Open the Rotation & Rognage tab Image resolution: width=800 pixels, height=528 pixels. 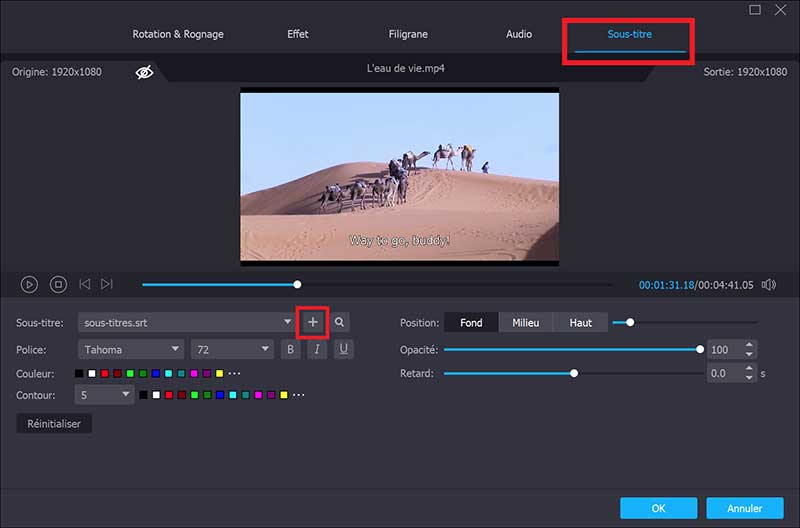(178, 34)
